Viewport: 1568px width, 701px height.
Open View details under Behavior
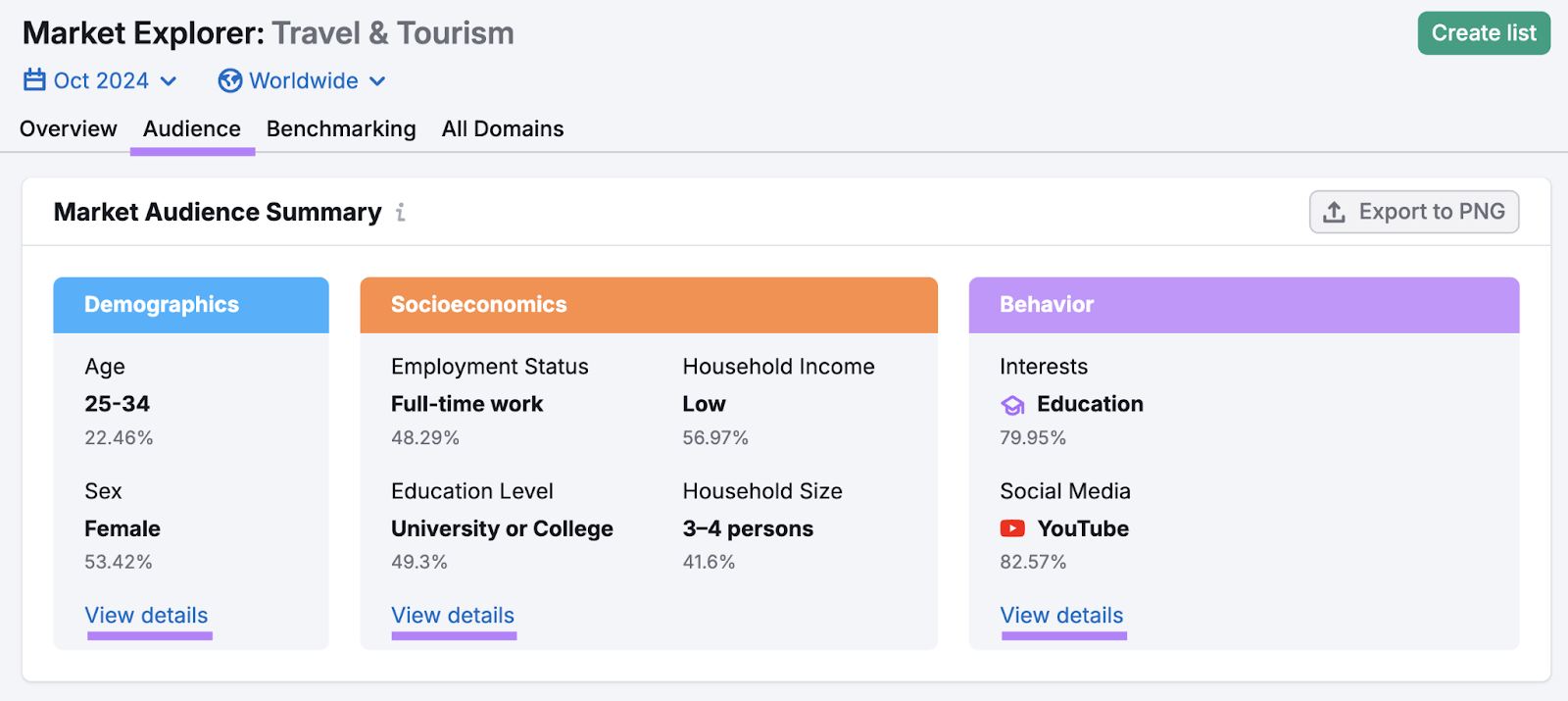(x=1061, y=616)
